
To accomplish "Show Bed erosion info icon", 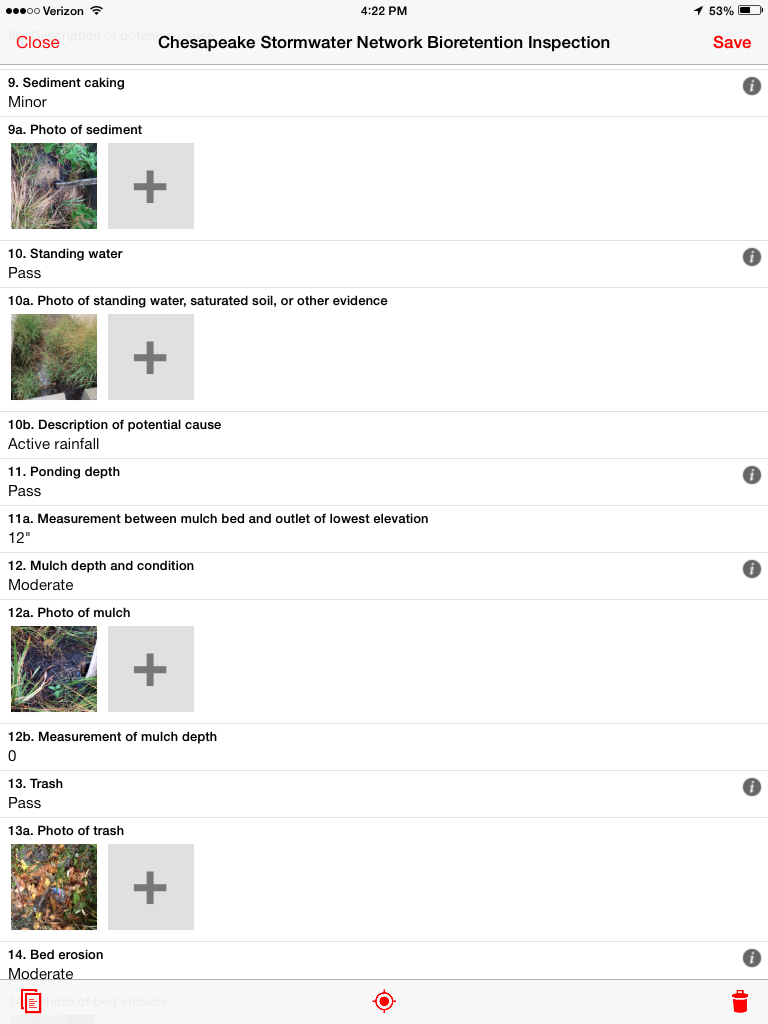I will click(x=751, y=959).
